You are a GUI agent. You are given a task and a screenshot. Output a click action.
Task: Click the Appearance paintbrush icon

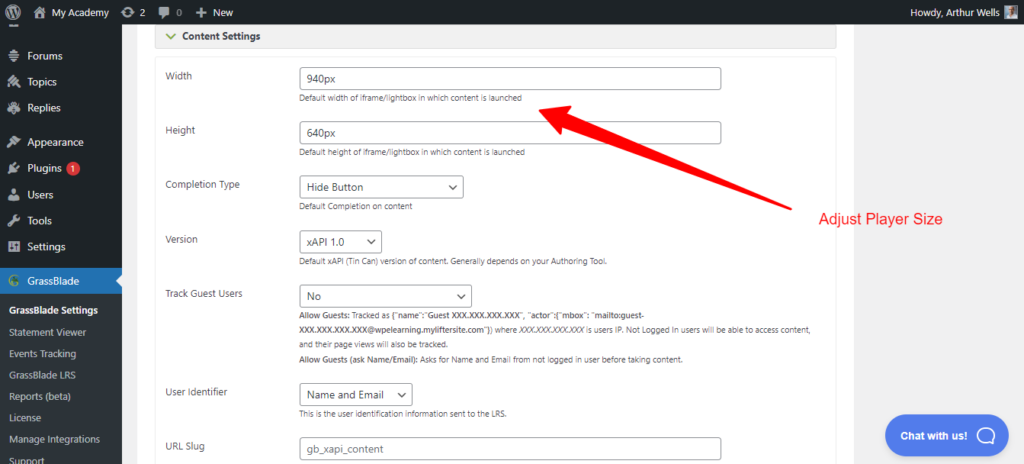[x=14, y=142]
